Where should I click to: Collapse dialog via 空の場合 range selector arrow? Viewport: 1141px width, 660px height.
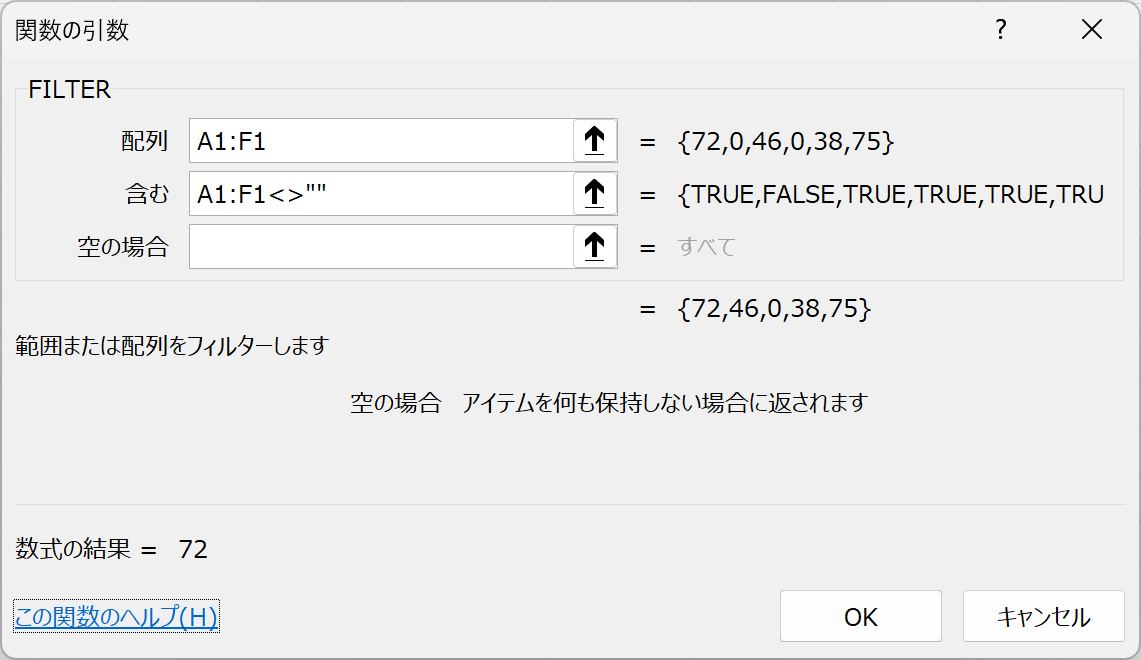[x=595, y=247]
